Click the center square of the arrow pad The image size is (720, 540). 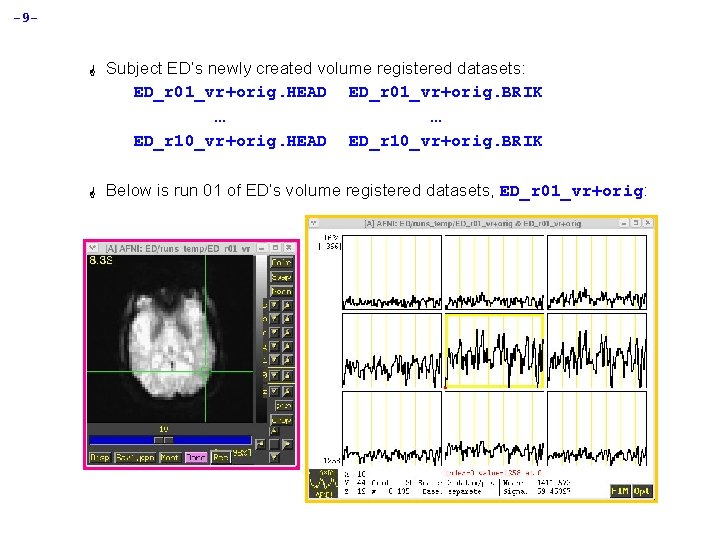(274, 444)
